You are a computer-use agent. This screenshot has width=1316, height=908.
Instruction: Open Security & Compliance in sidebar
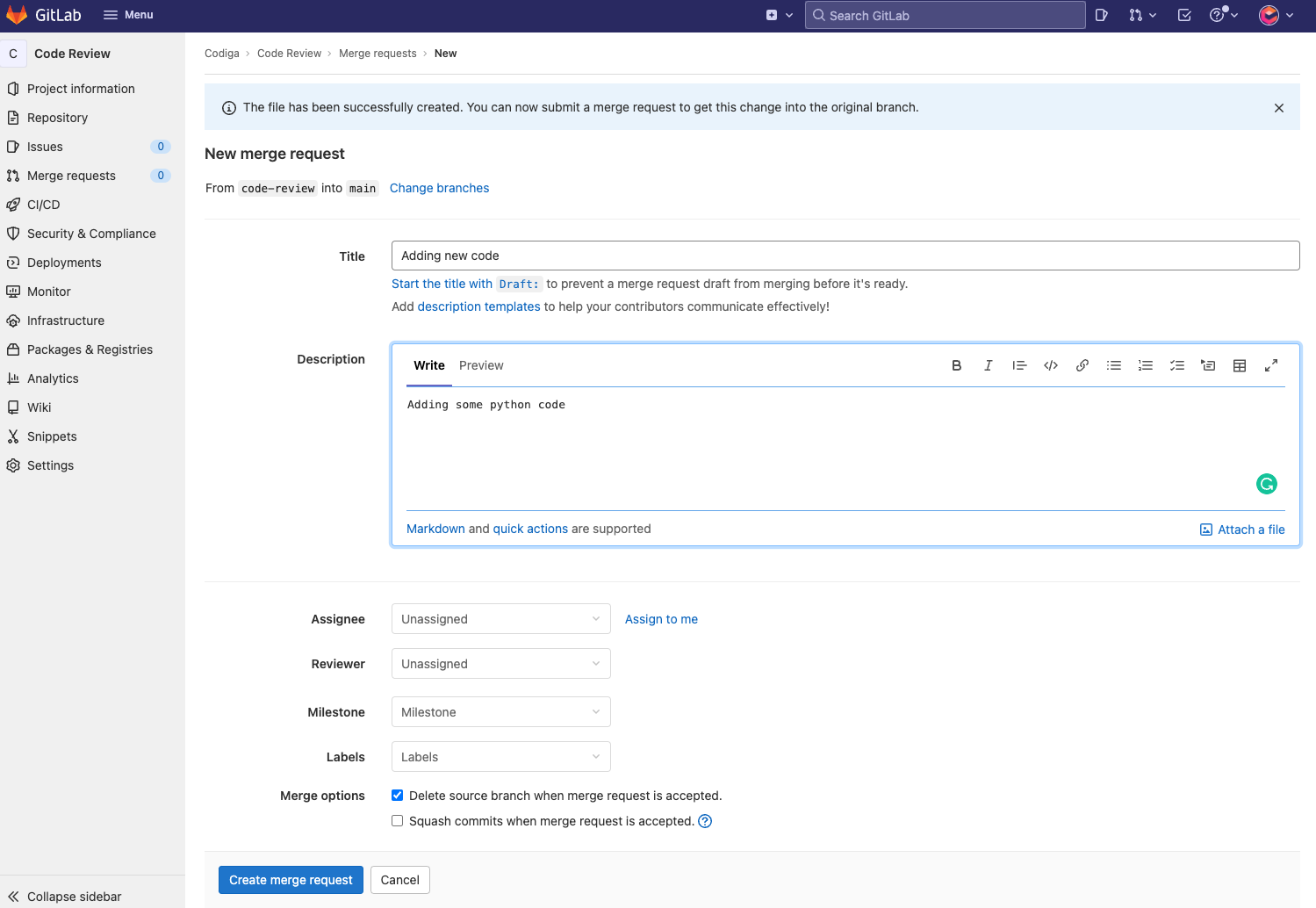92,234
